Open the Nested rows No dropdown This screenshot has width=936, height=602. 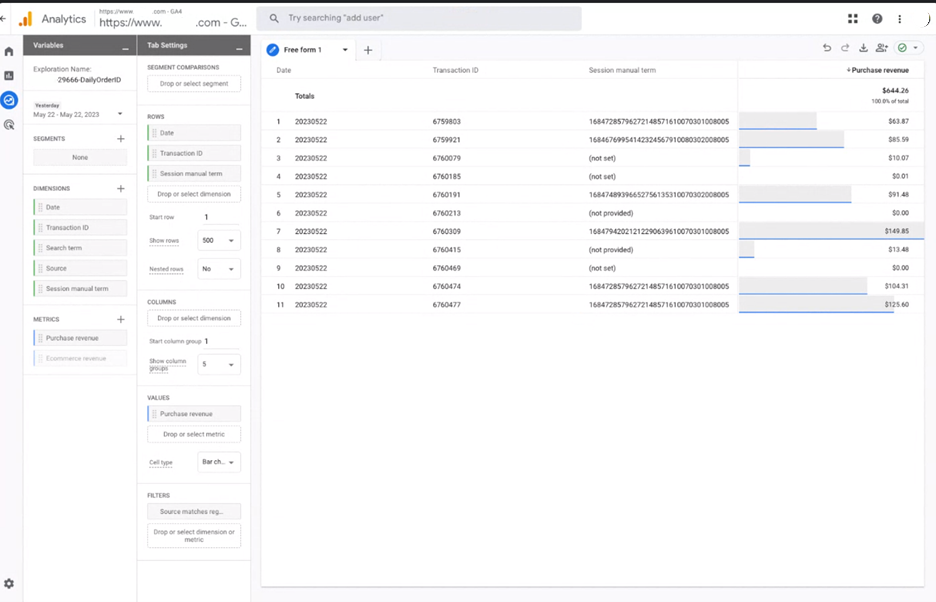219,269
